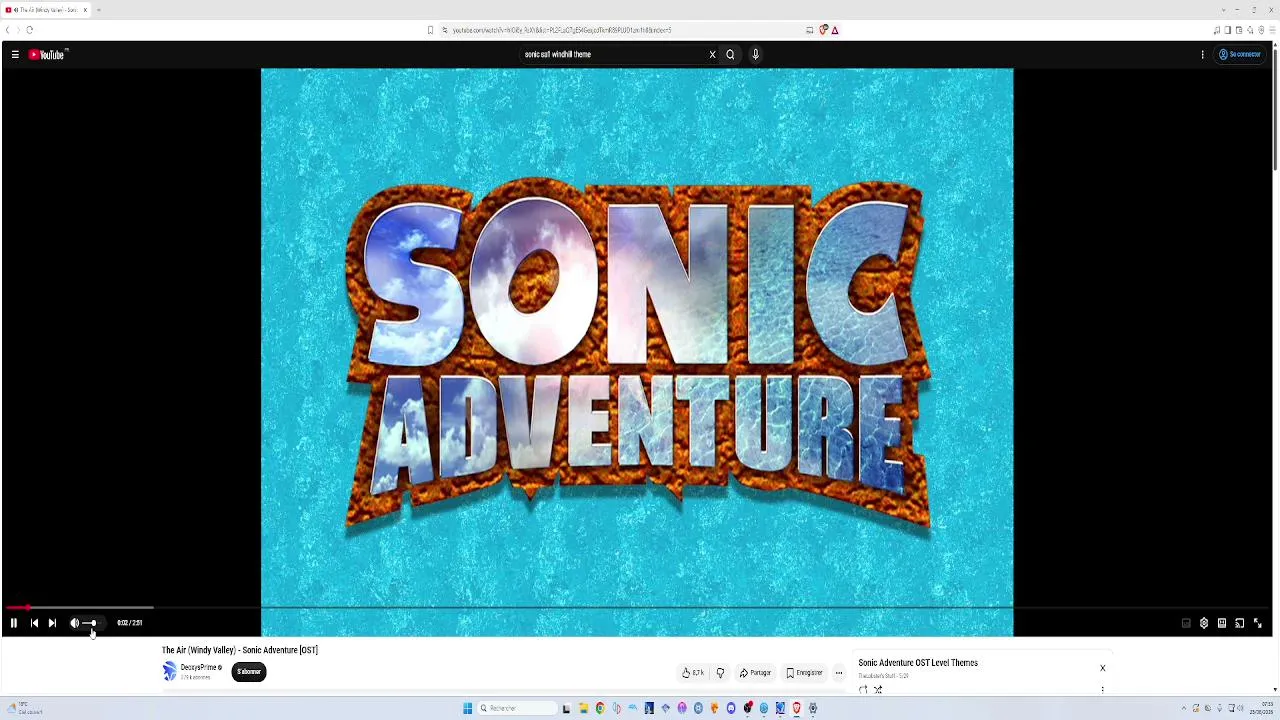This screenshot has height=720, width=1280.
Task: Select the video title text
Action: pyautogui.click(x=240, y=650)
